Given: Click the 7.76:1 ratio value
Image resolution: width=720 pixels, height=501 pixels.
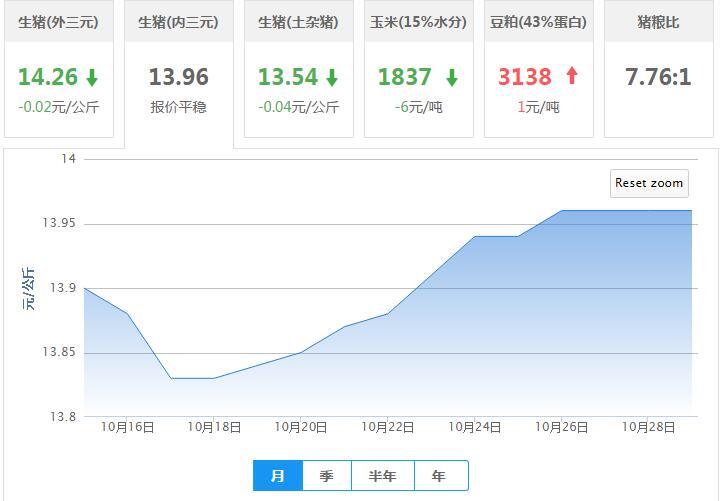Looking at the screenshot, I should click(658, 78).
